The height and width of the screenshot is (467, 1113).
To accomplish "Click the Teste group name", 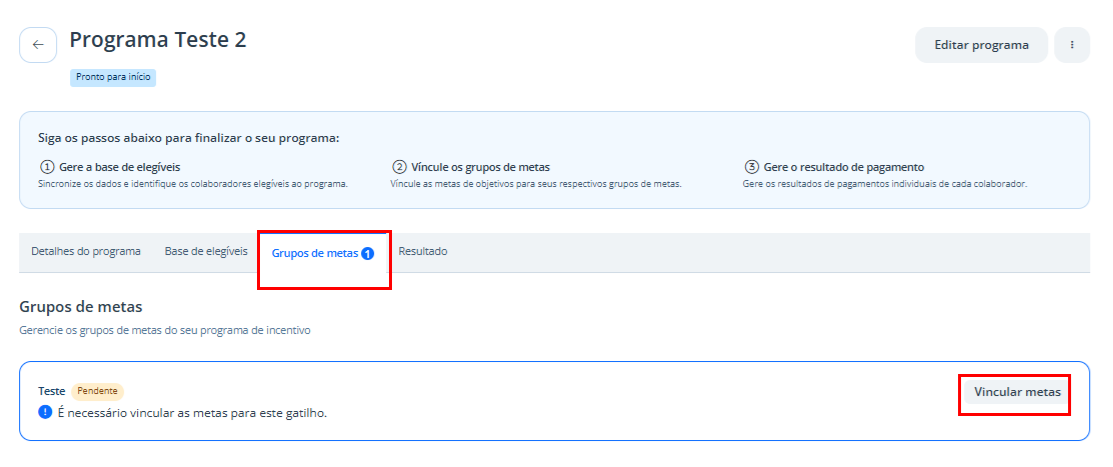I will tap(52, 391).
